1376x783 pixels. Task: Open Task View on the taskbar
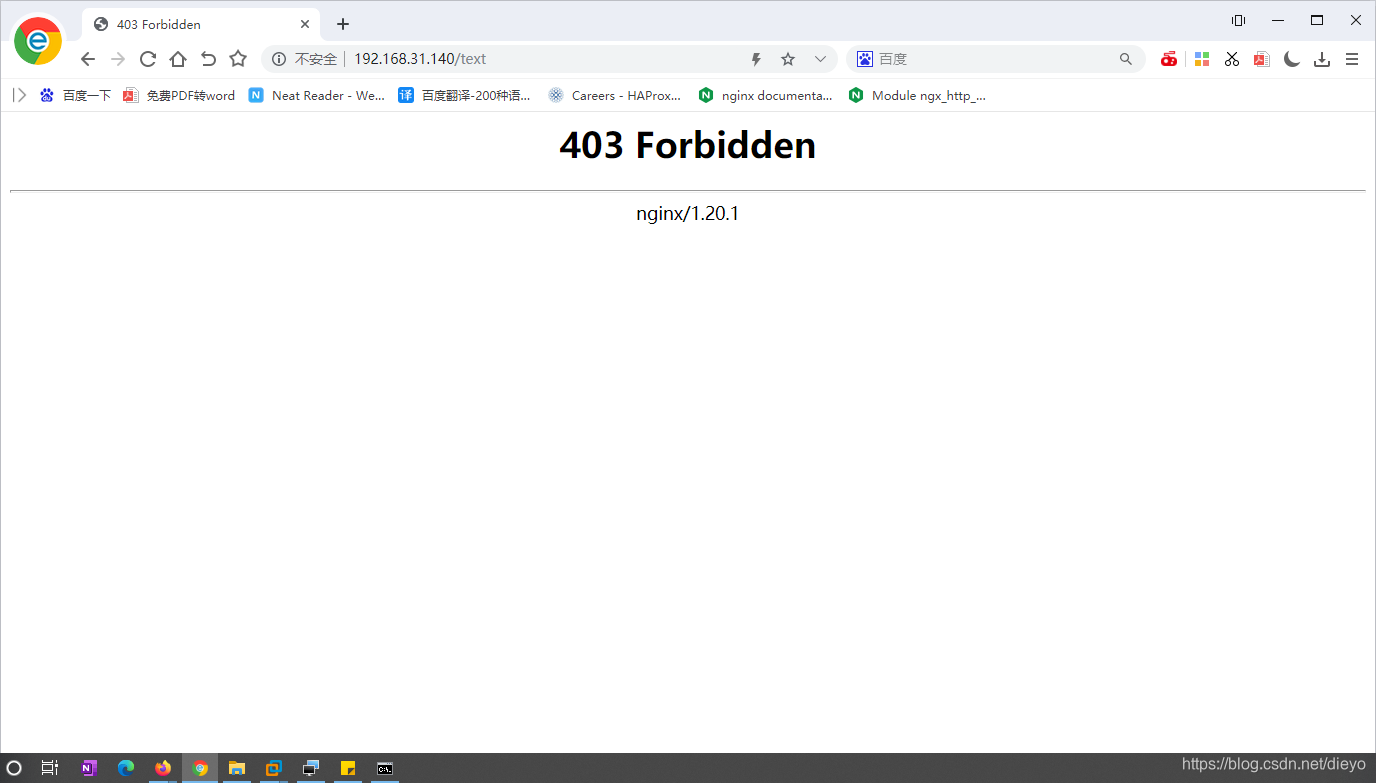(50, 768)
